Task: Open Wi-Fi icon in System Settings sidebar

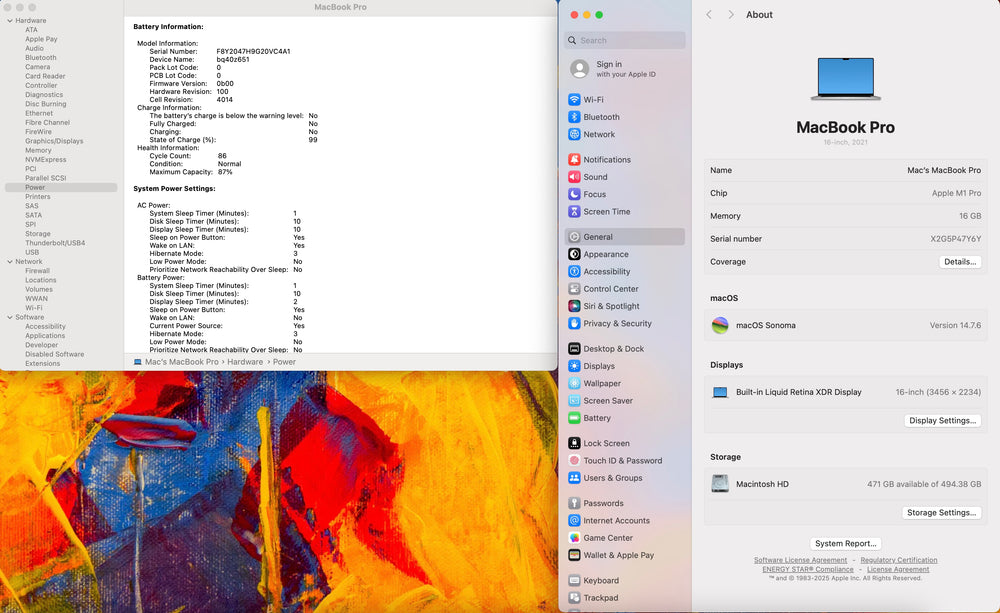Action: [574, 100]
